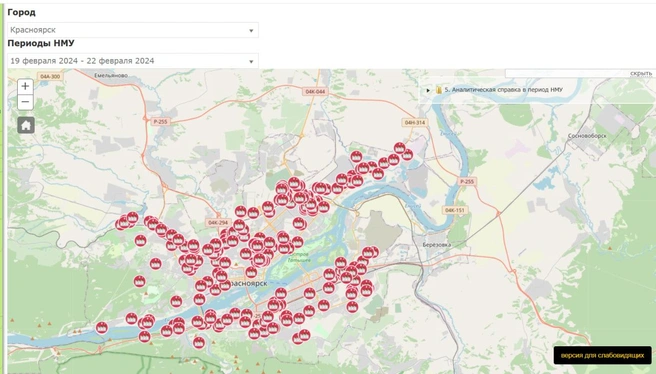The width and height of the screenshot is (656, 374).
Task: Click the Емельяново town label on map
Action: pos(111,75)
